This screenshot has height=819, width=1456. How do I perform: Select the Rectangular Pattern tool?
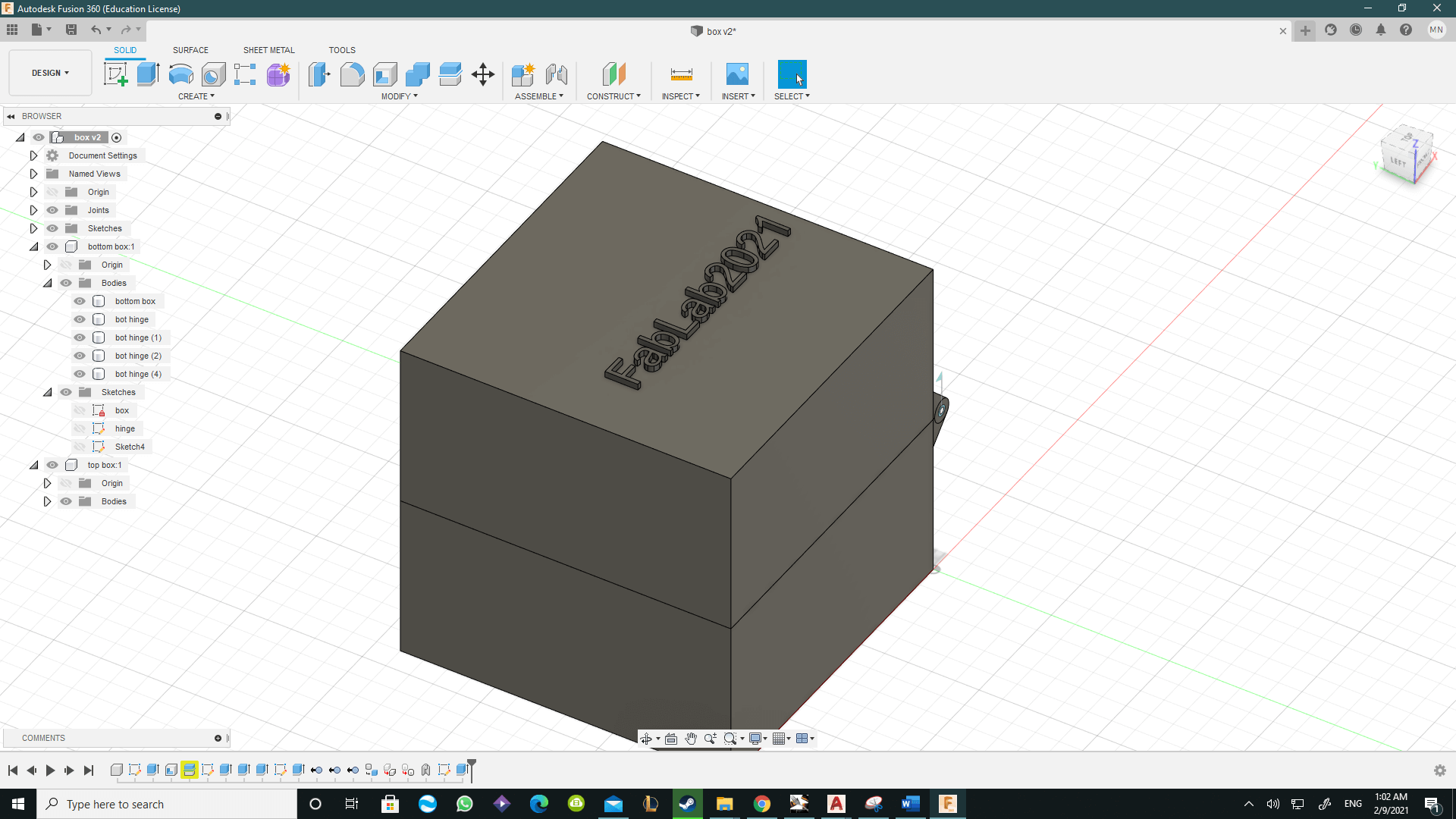point(245,74)
